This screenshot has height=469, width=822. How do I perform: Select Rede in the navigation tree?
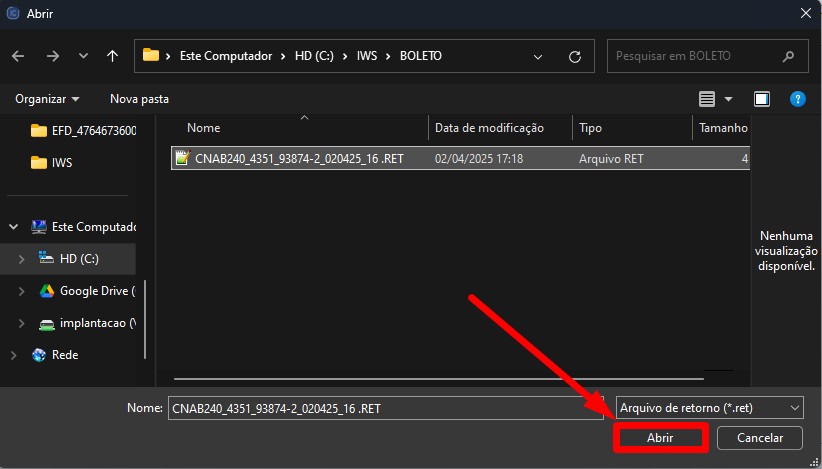[x=55, y=355]
